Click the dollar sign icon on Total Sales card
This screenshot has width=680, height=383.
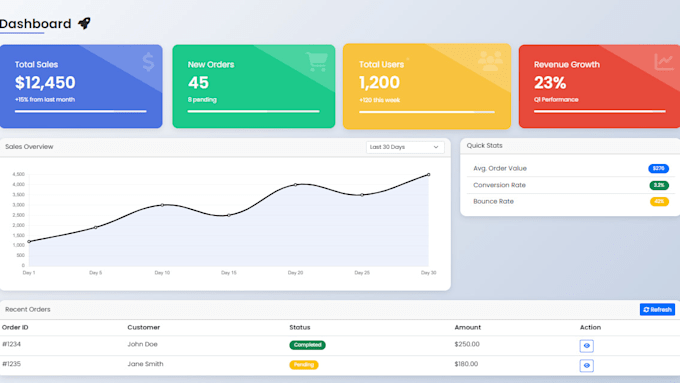pos(148,62)
